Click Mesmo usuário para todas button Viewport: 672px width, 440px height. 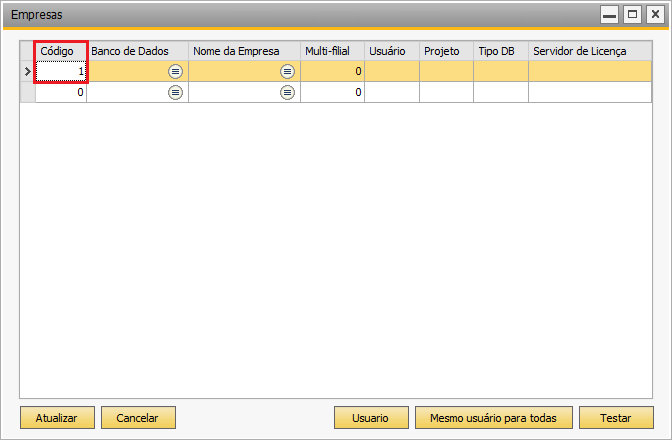(494, 418)
